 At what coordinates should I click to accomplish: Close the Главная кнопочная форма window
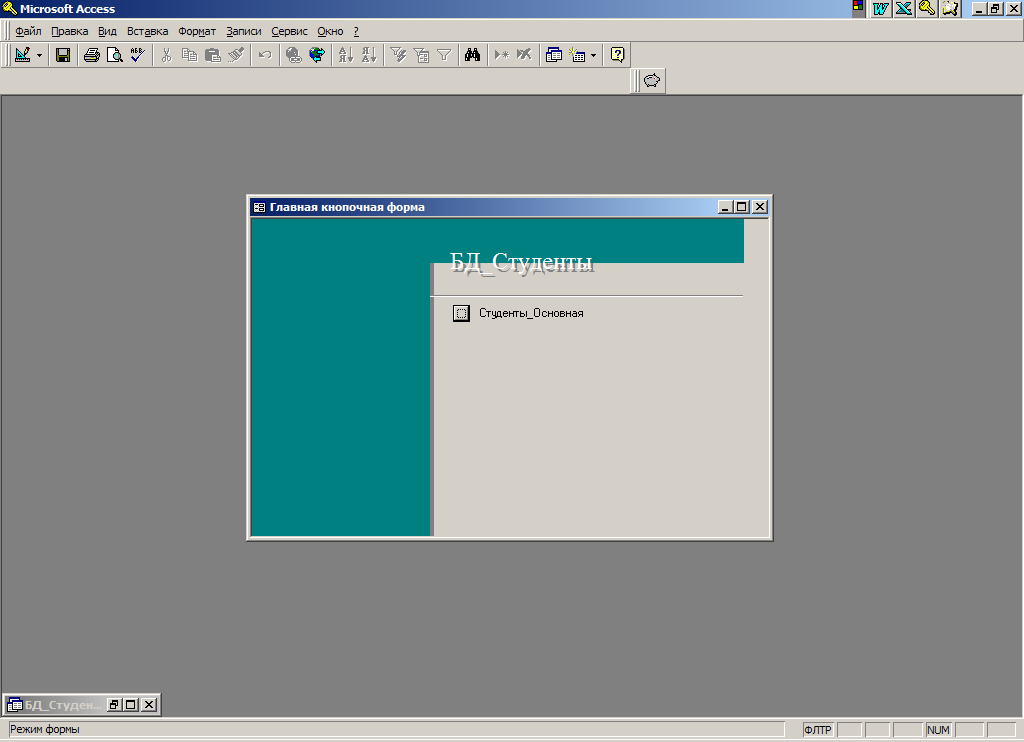760,207
